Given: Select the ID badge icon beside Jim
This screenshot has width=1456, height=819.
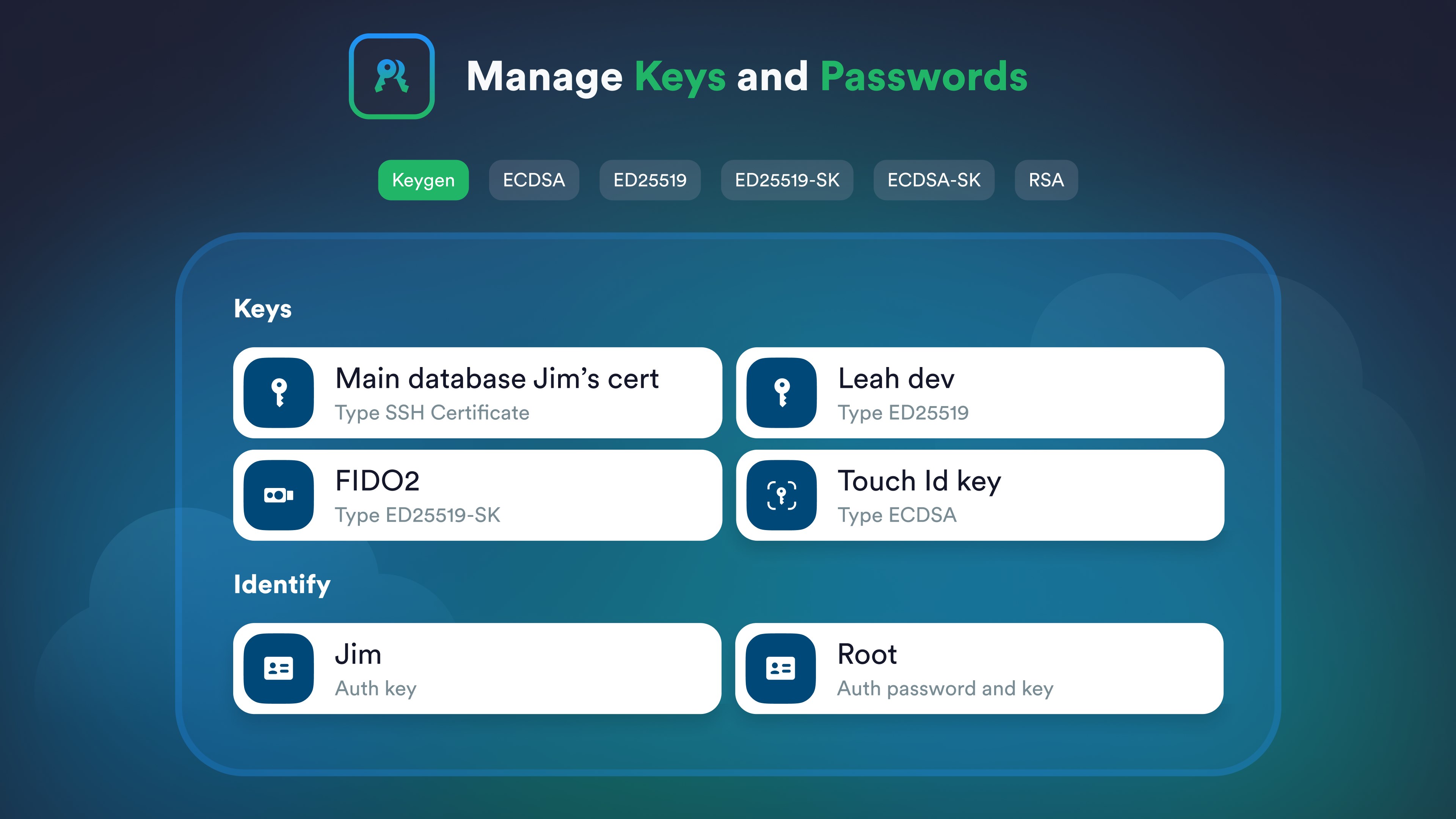Looking at the screenshot, I should pos(278,668).
